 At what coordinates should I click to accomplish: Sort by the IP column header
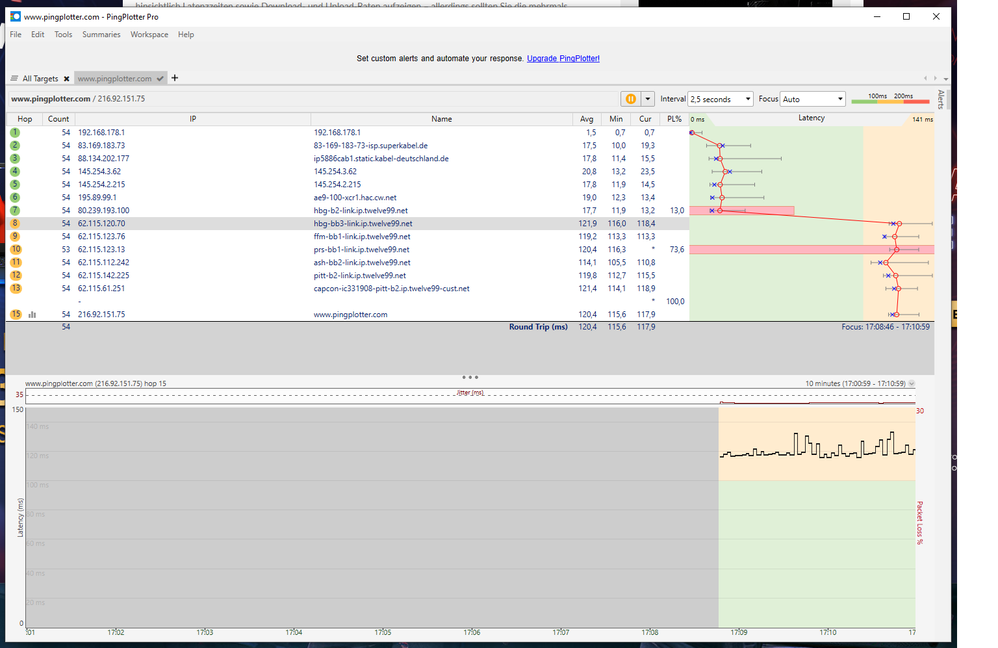(x=193, y=118)
